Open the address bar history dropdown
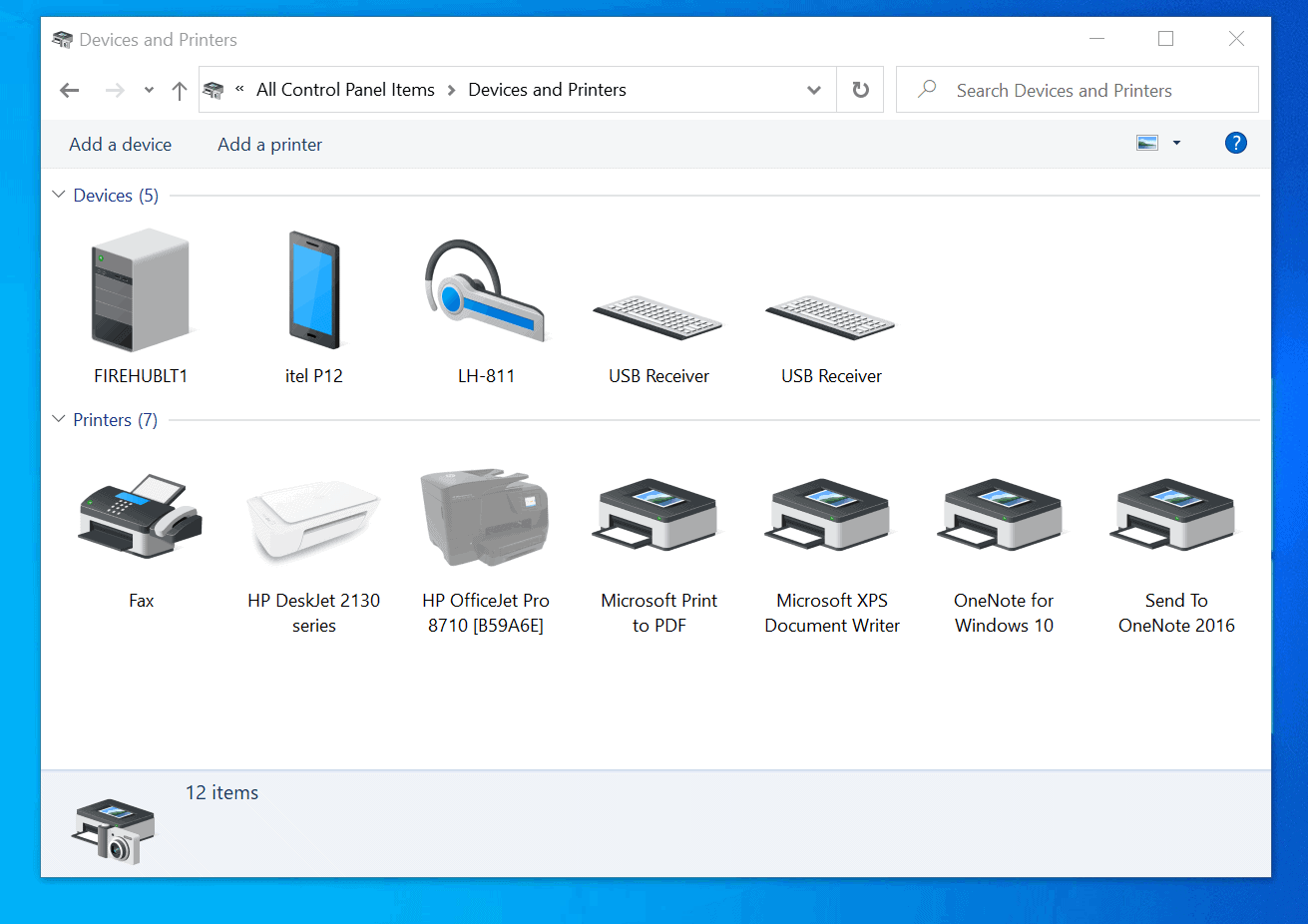 tap(814, 90)
